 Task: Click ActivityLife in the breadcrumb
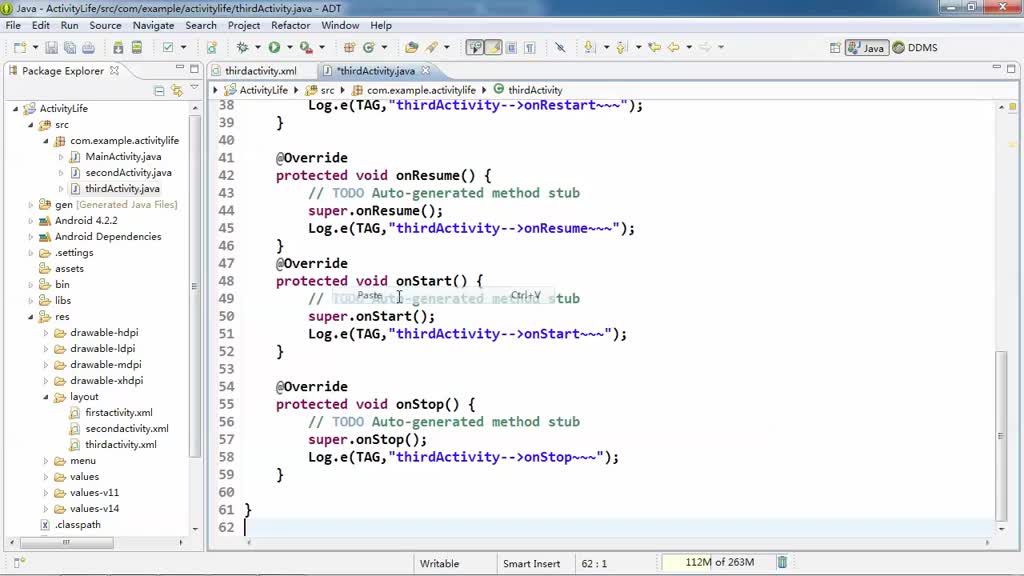263,90
